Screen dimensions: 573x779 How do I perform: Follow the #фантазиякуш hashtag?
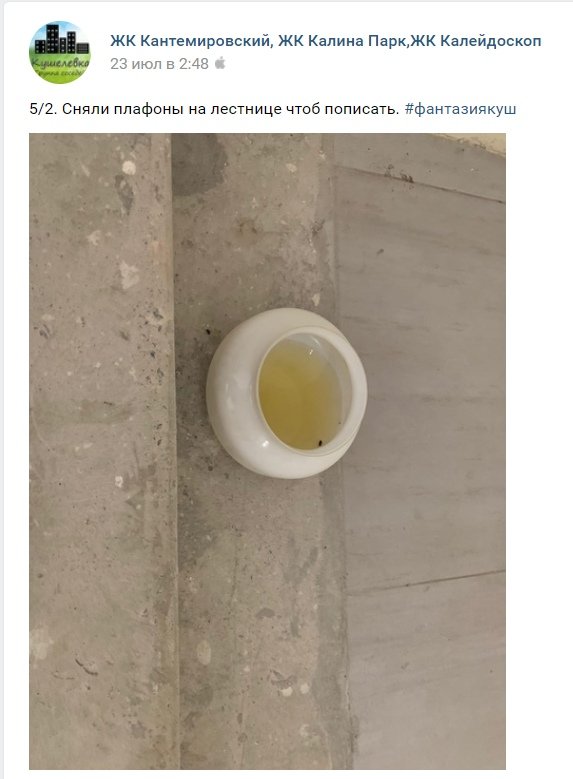[460, 109]
